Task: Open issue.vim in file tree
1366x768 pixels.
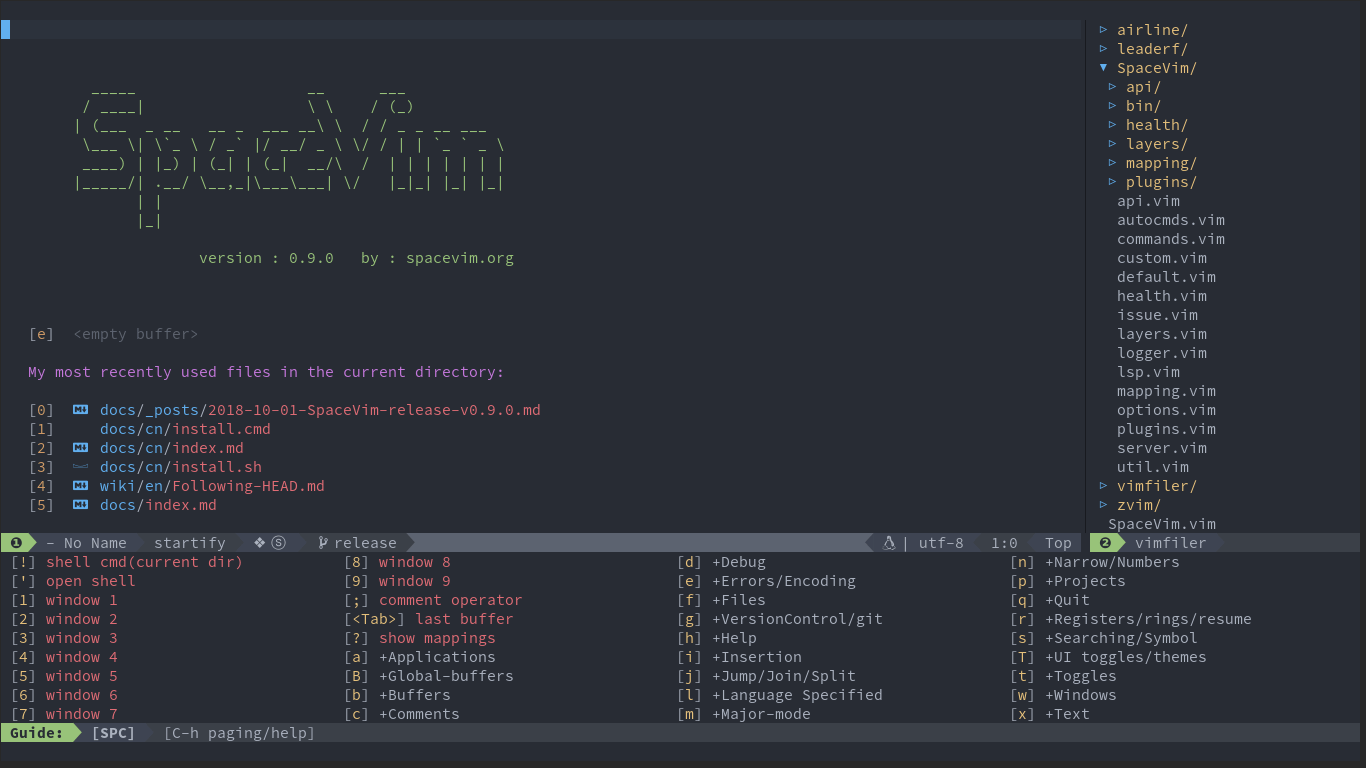Action: click(1157, 315)
